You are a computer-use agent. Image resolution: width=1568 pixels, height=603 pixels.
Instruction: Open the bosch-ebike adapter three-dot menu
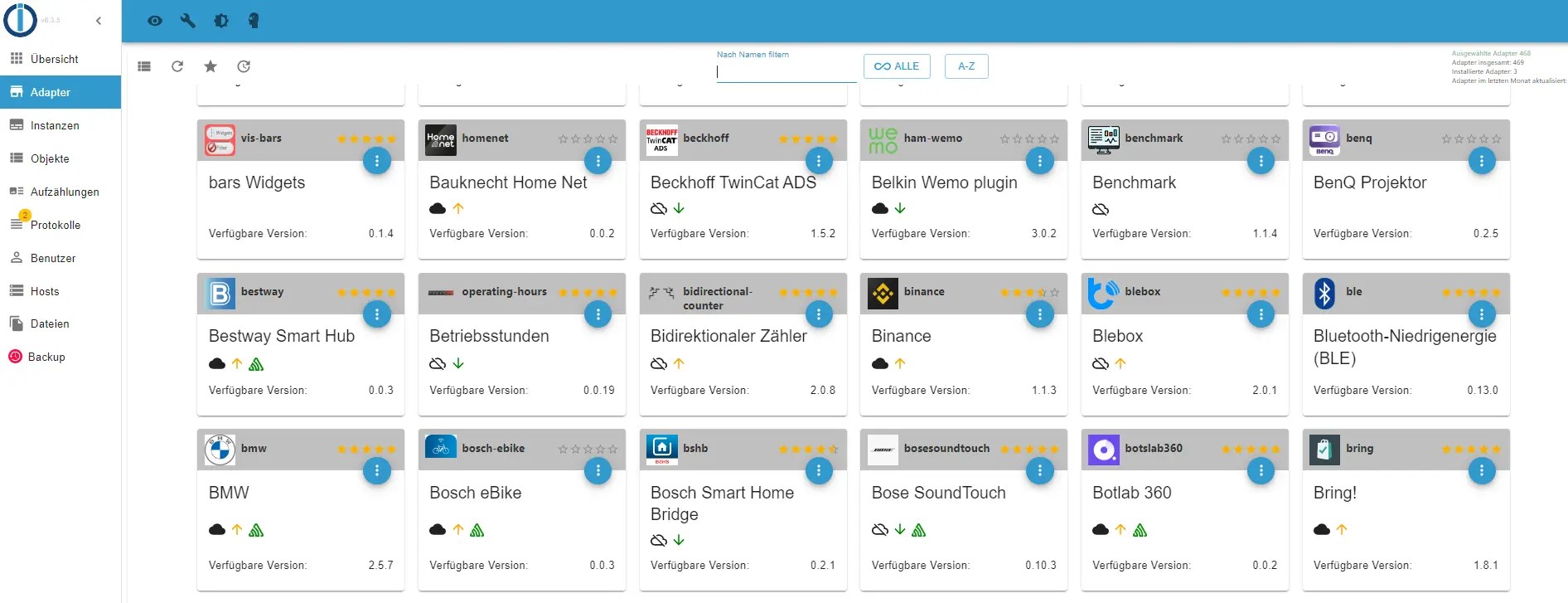(x=598, y=471)
